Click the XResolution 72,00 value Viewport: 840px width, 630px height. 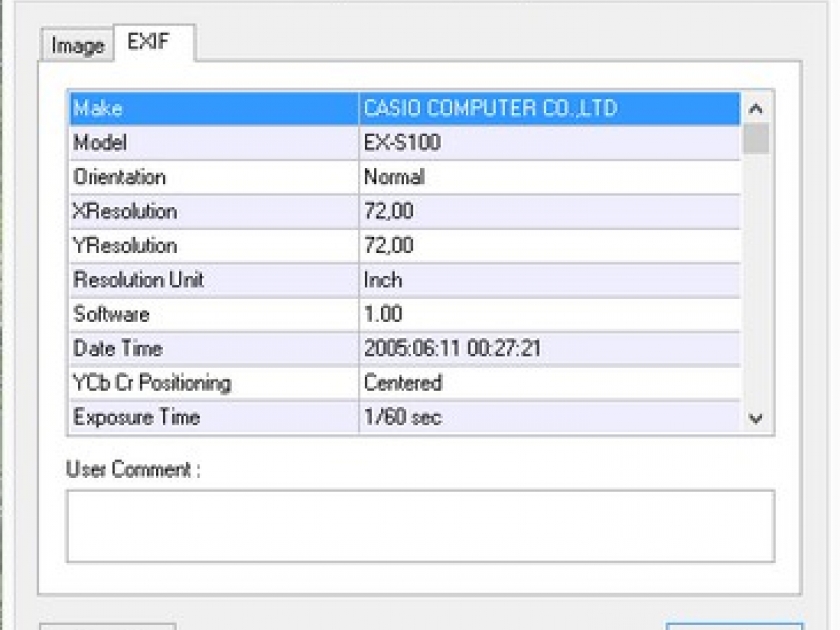[x=389, y=212]
